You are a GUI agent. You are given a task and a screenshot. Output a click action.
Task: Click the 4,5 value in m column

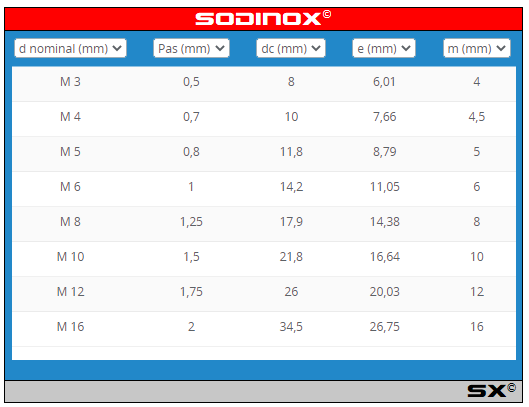pyautogui.click(x=477, y=117)
